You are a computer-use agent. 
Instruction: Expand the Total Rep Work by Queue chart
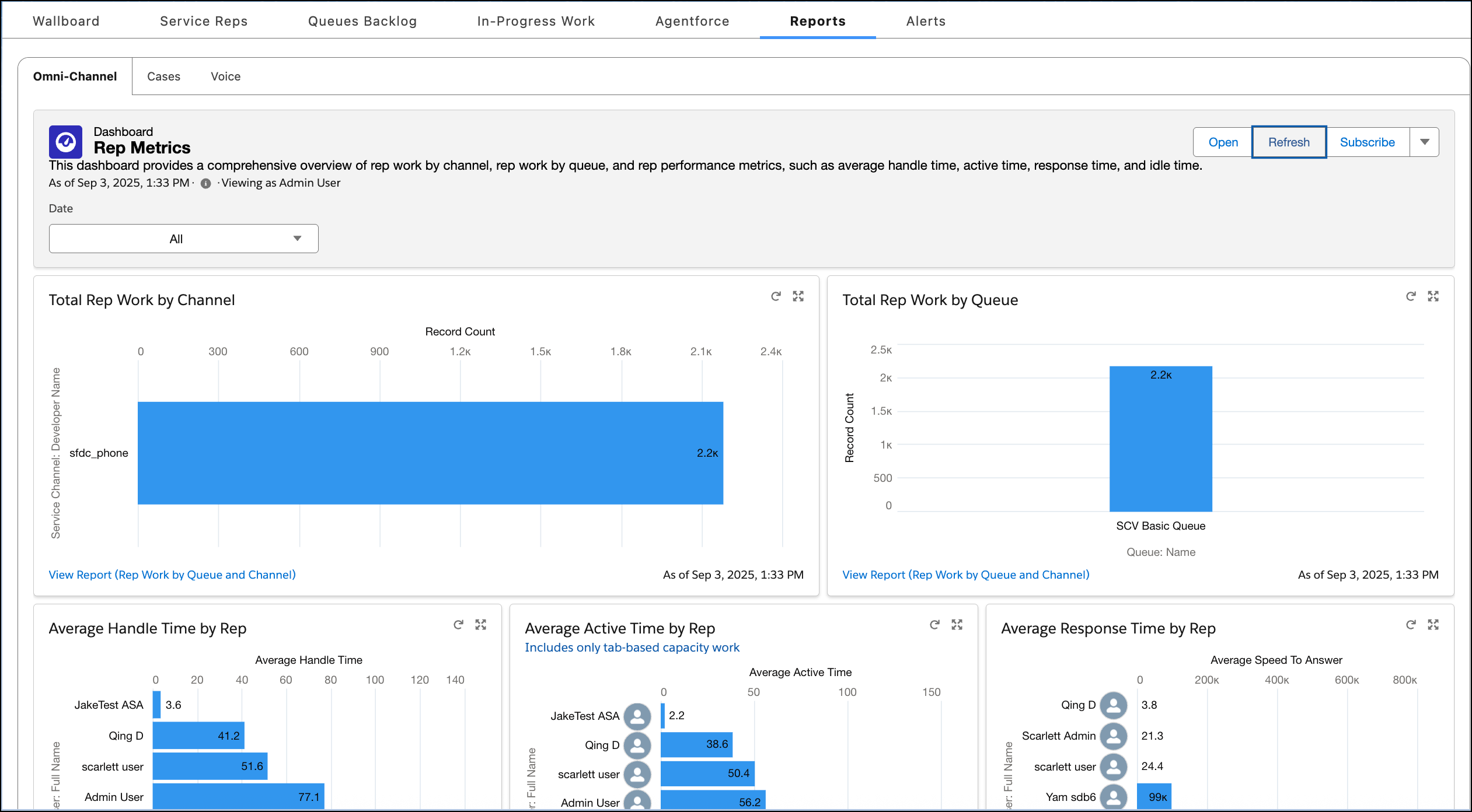click(x=1433, y=296)
